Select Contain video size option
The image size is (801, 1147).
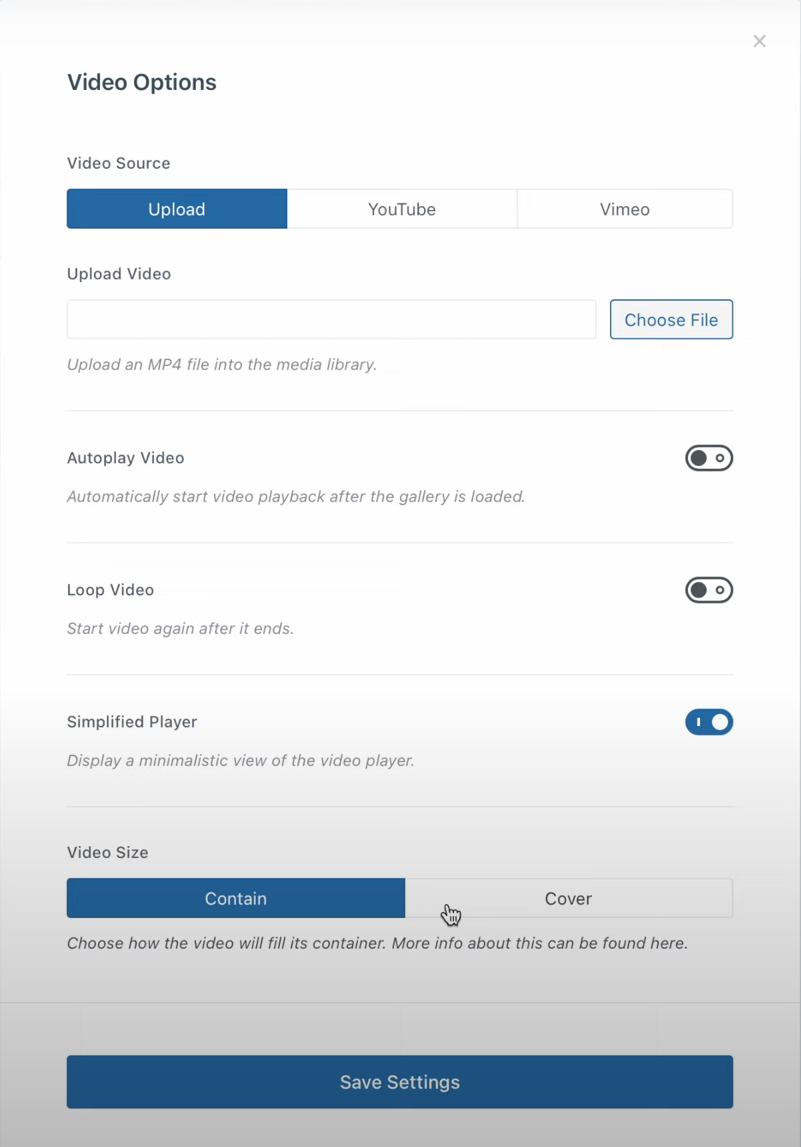236,898
